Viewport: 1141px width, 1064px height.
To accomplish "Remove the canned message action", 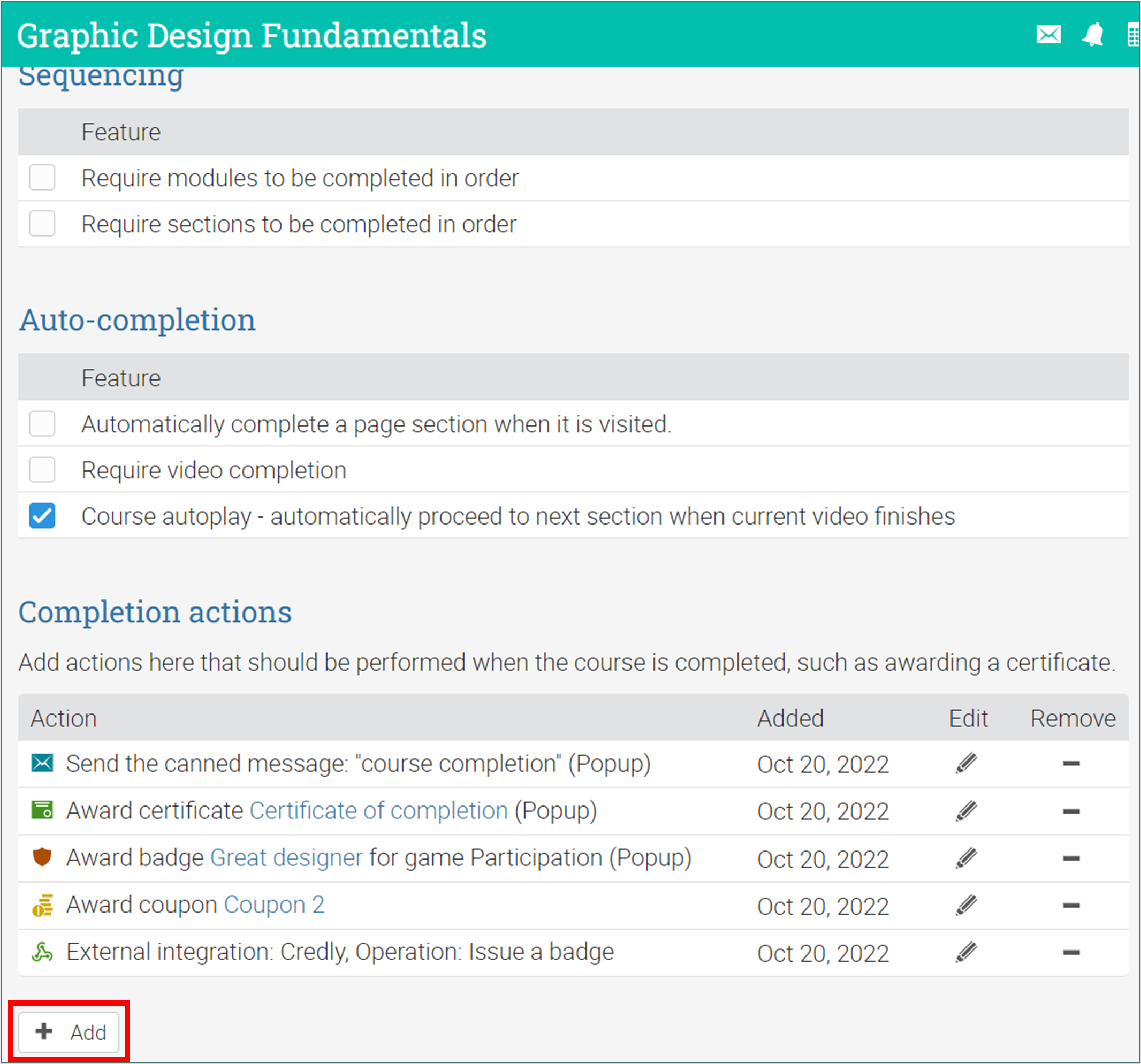I will [x=1070, y=764].
